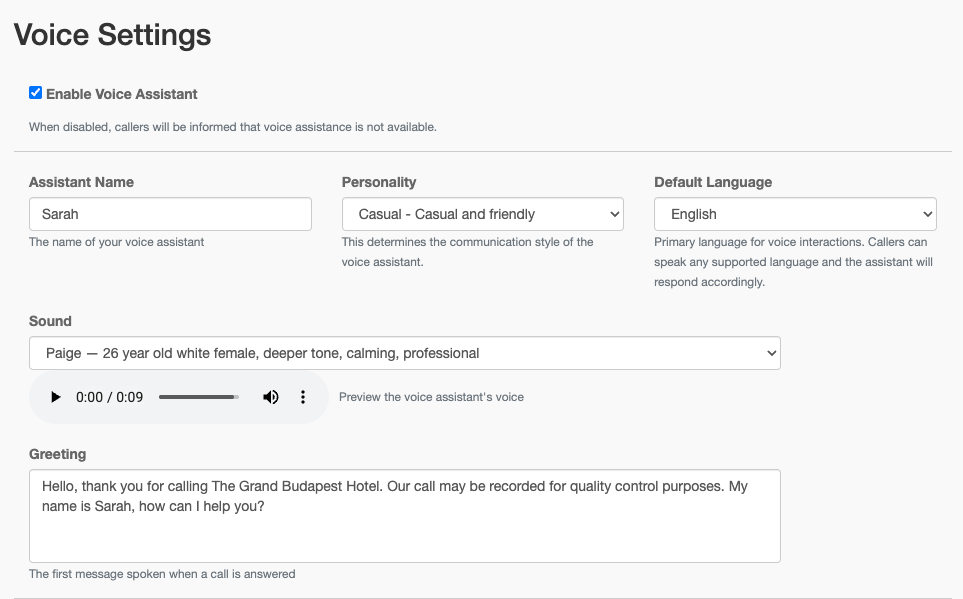Focus the Assistant Name field containing Sarah

(x=170, y=214)
